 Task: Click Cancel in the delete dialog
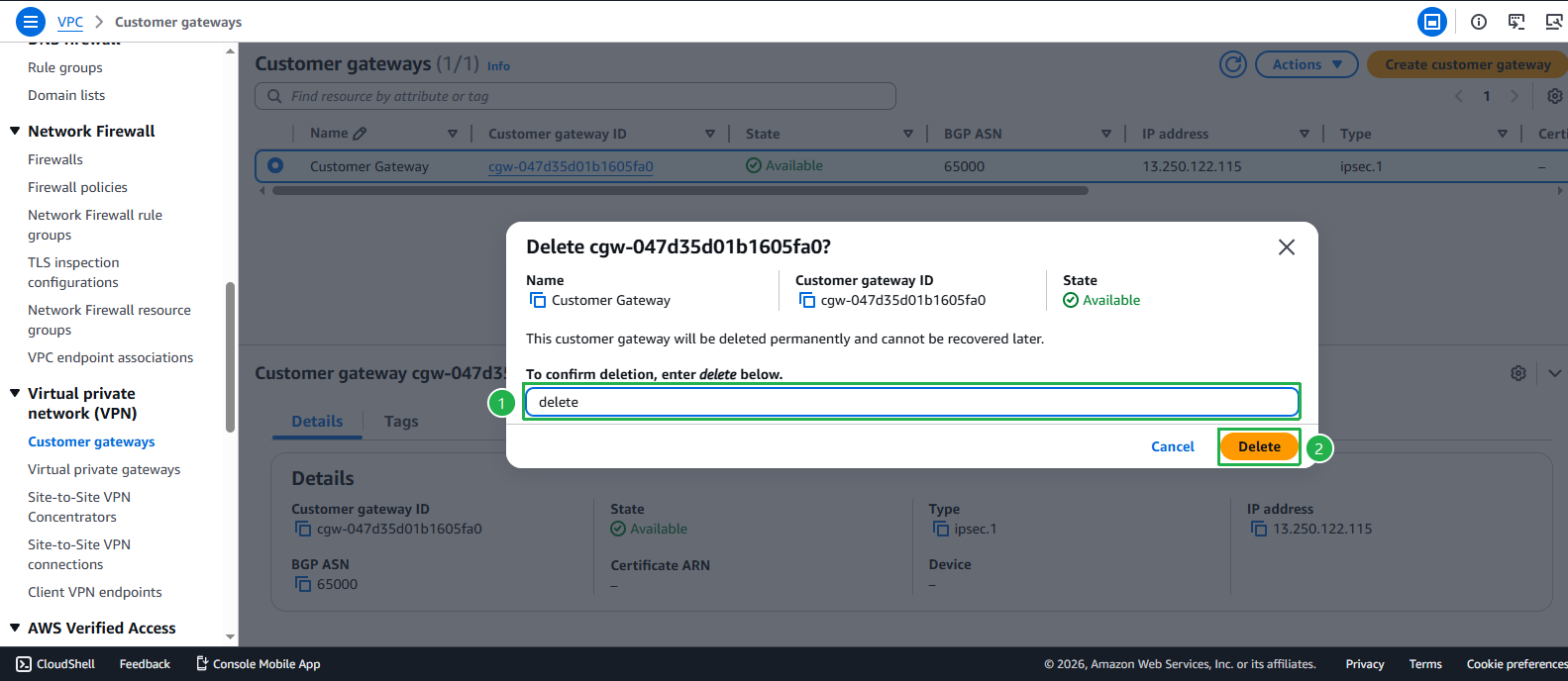click(x=1173, y=446)
